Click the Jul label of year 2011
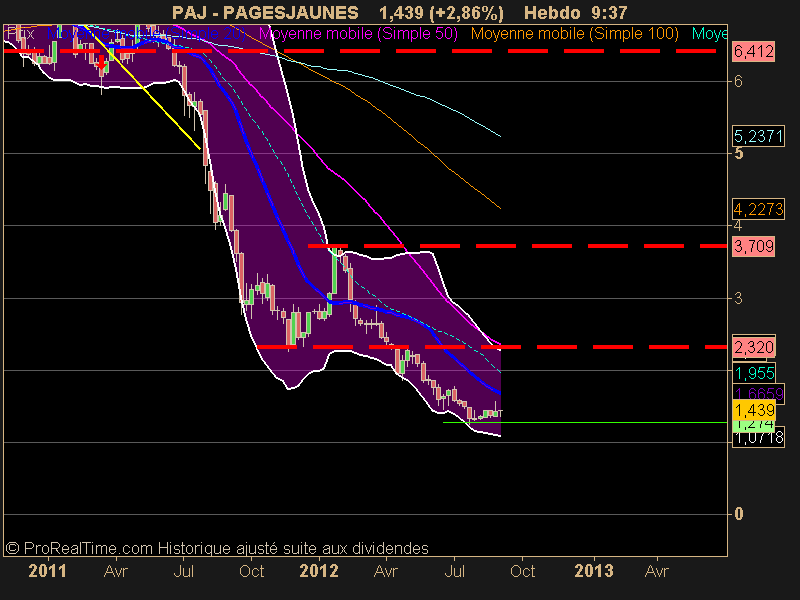Screen dimensions: 800x600 (184, 571)
